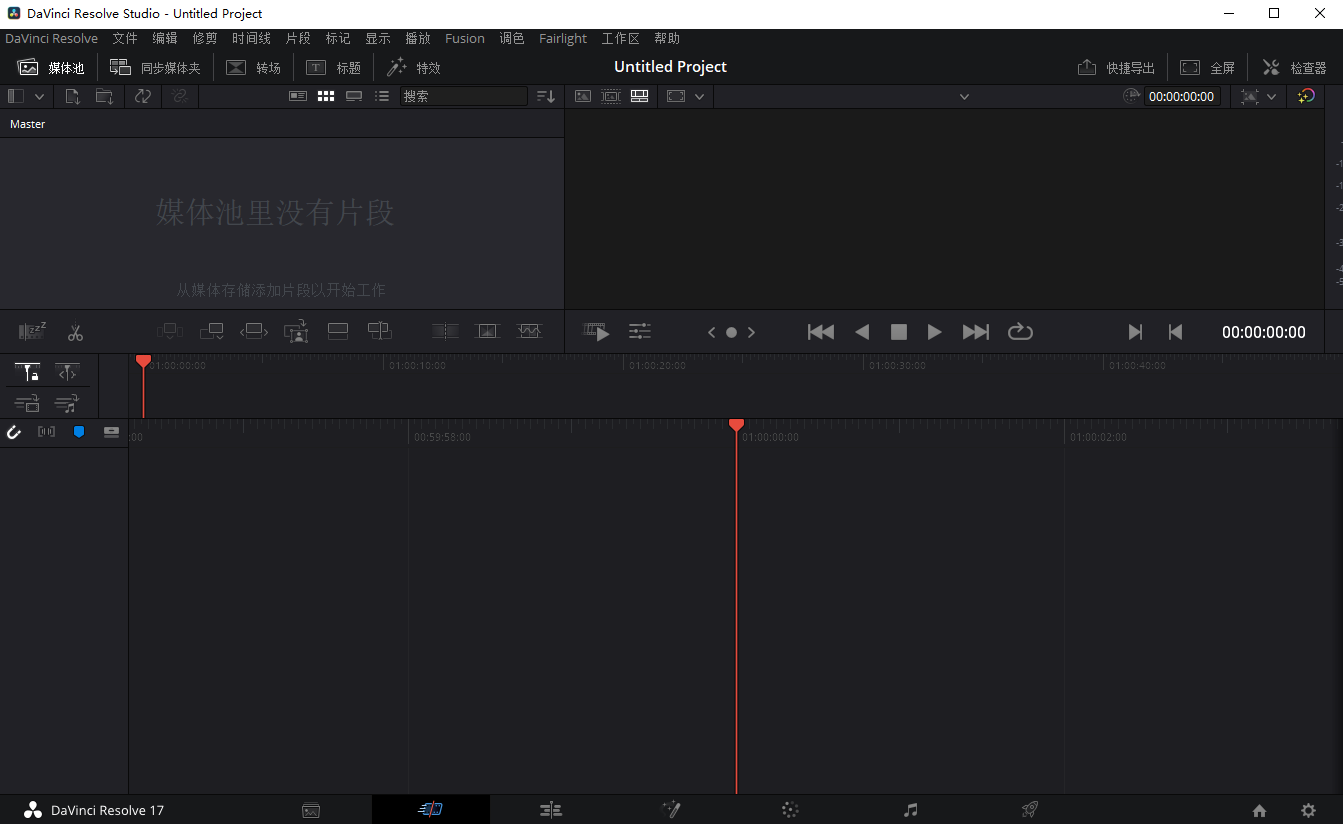Click the split clip scissors icon

75,332
